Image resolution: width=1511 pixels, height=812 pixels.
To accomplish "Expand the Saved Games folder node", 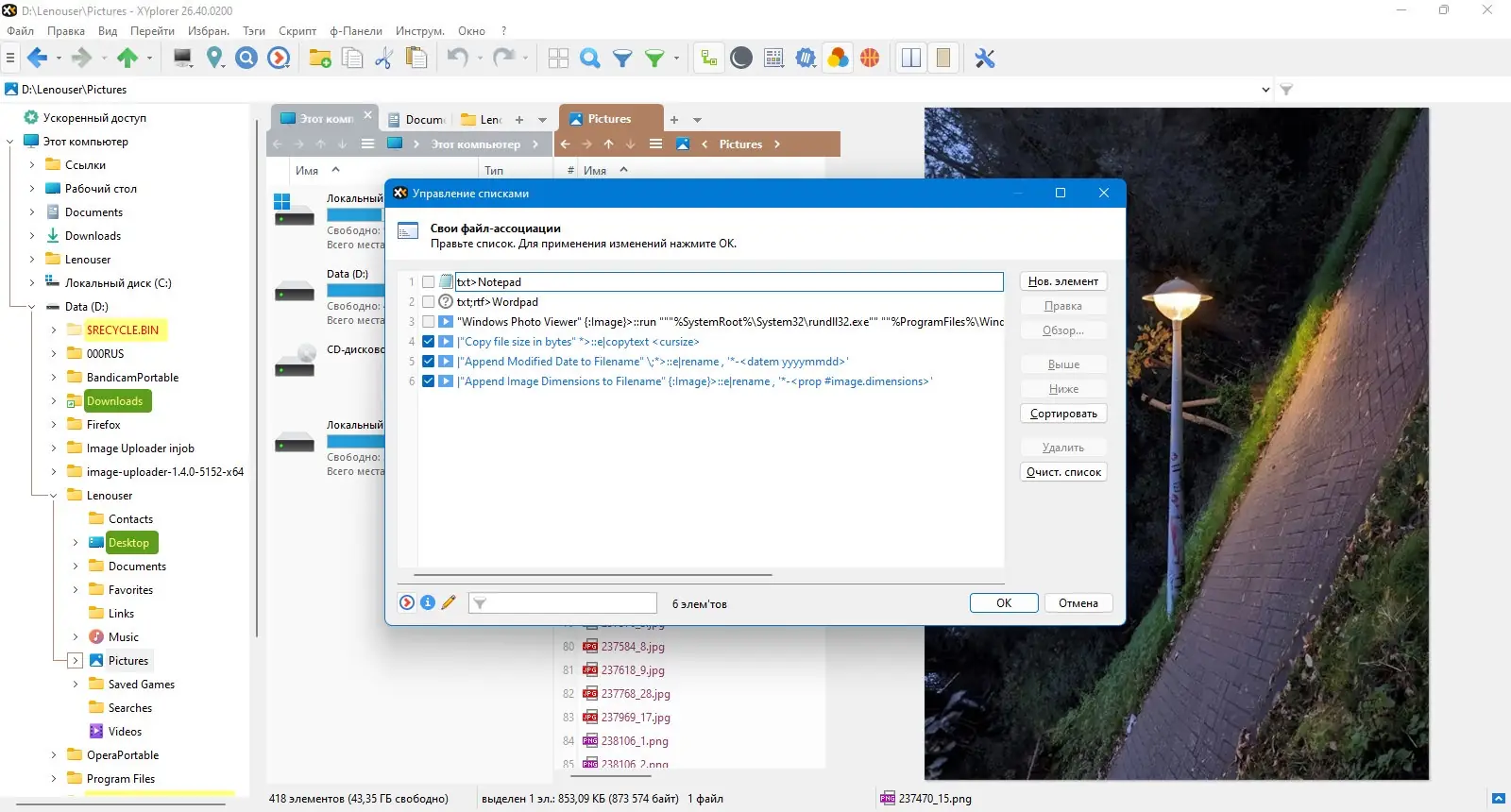I will coord(76,685).
